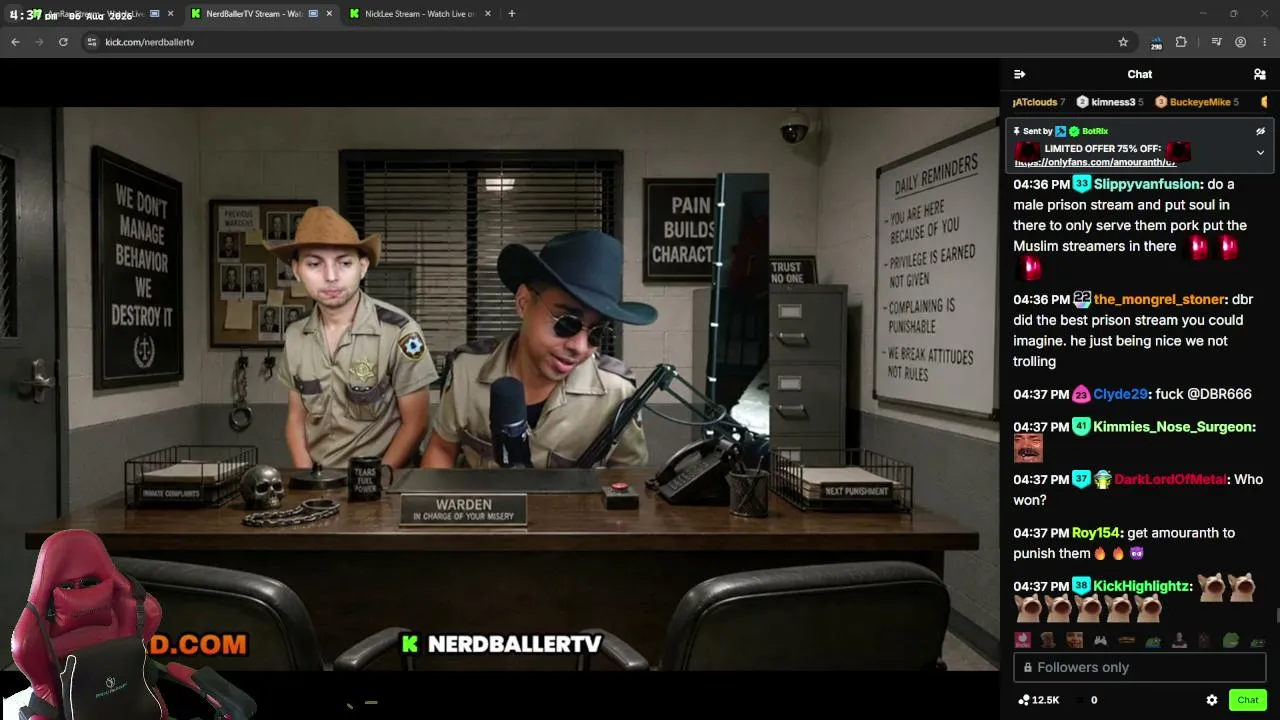Open the browser Extensions puzzle icon
Screen dimensions: 1280x720
[1181, 42]
